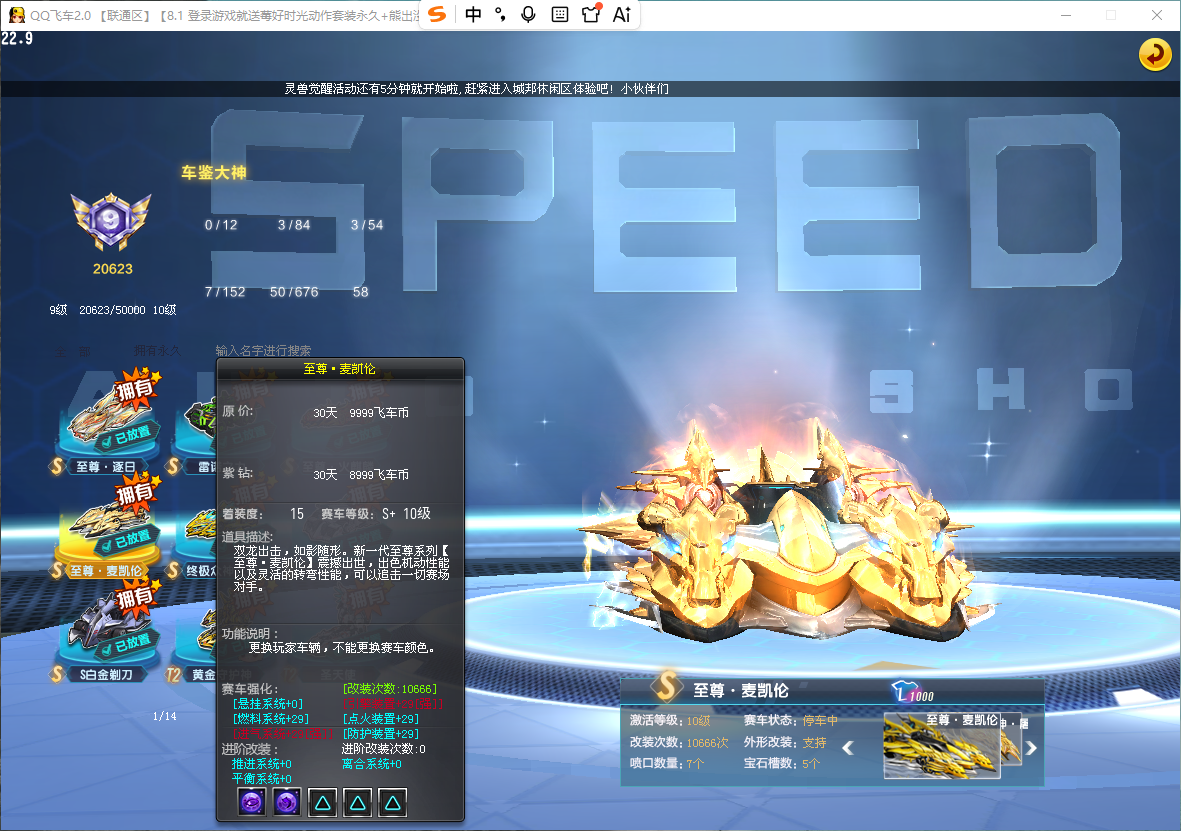Activate Sogou voice input microphone

tap(529, 14)
